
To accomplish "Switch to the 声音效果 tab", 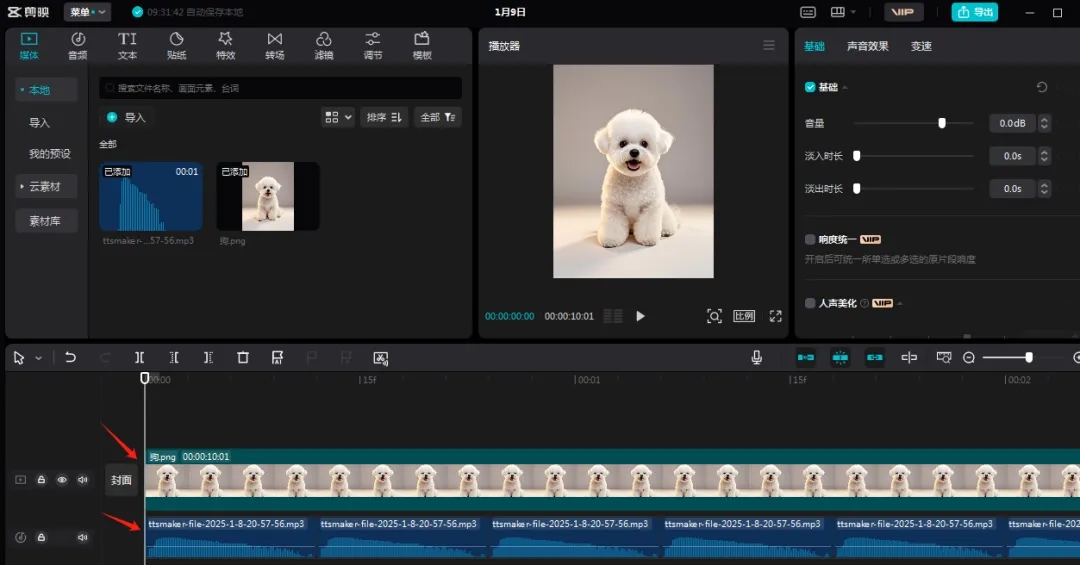I will [867, 46].
